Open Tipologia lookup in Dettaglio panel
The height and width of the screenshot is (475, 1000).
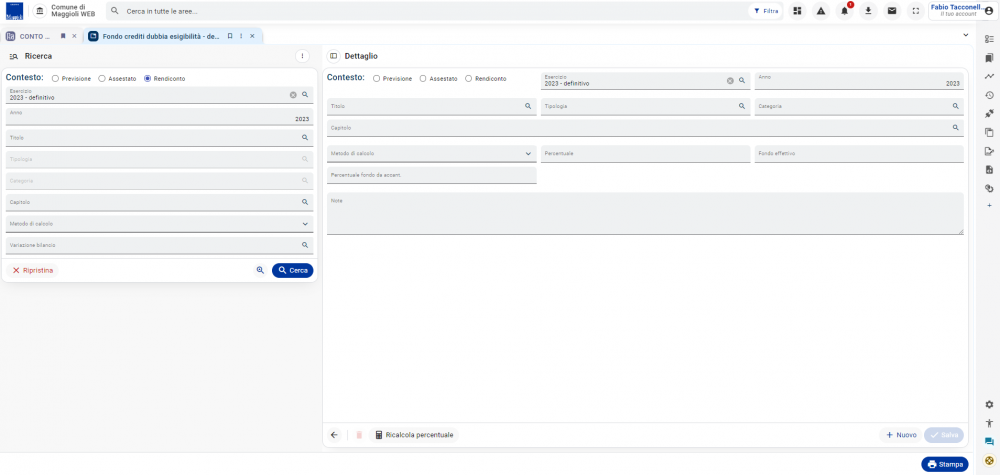pyautogui.click(x=742, y=106)
